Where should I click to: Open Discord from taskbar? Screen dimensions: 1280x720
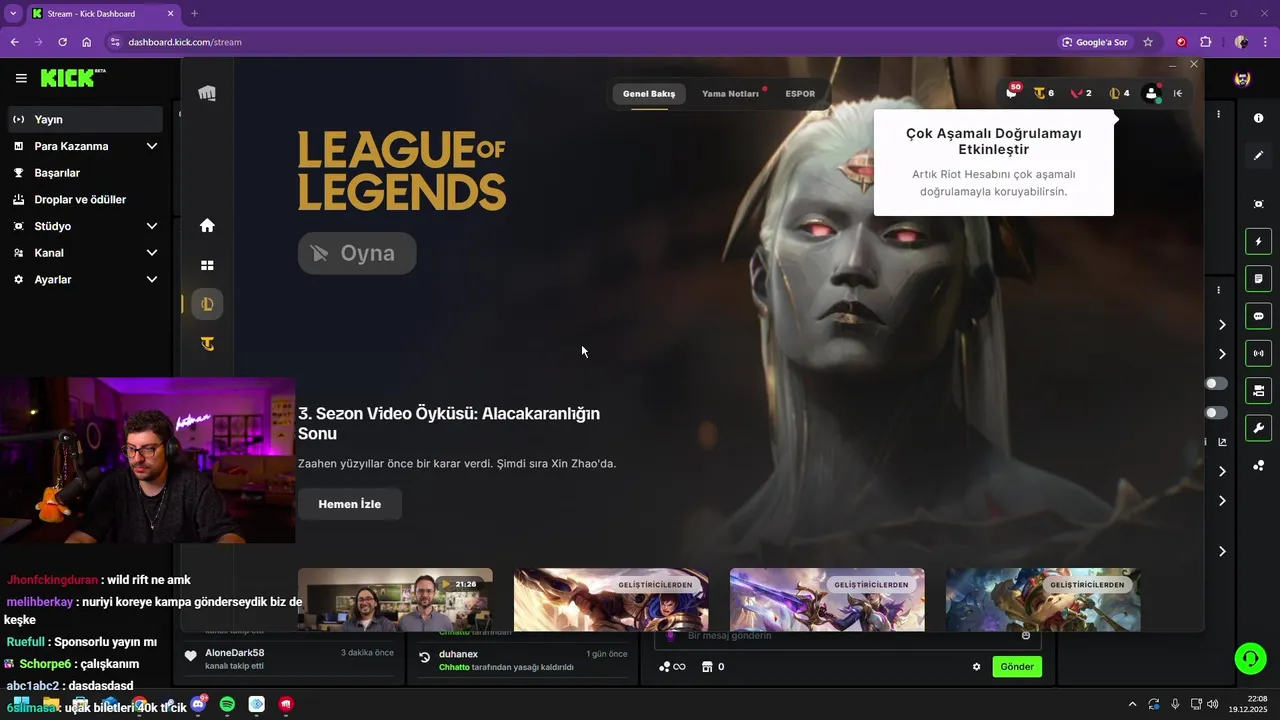coord(198,704)
